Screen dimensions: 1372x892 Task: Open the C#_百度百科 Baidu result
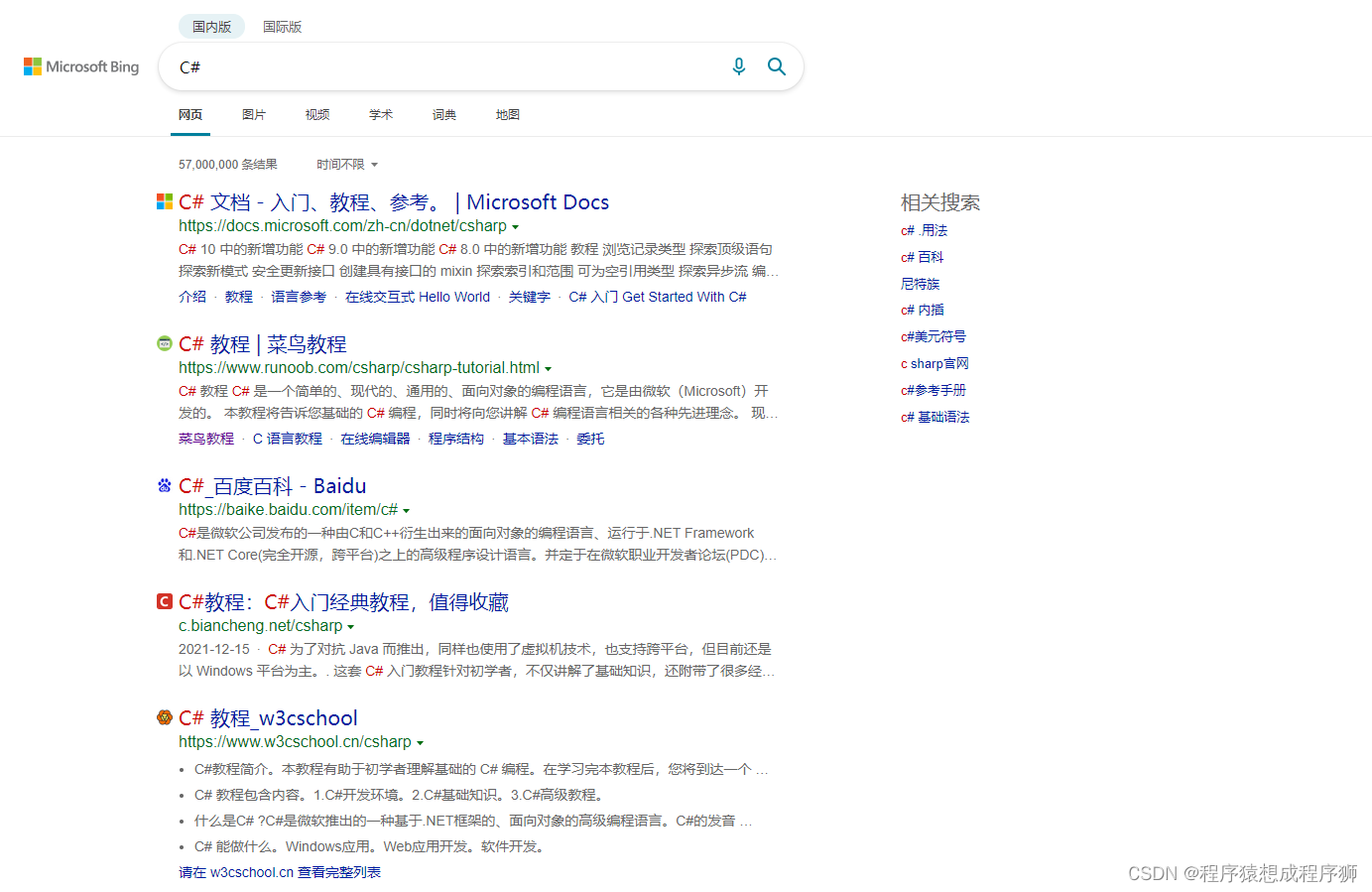273,486
